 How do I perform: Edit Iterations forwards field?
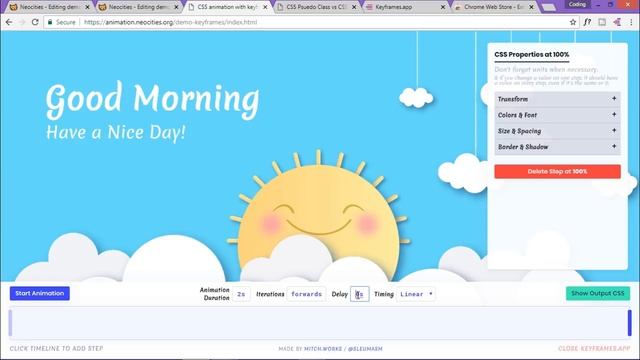click(307, 294)
